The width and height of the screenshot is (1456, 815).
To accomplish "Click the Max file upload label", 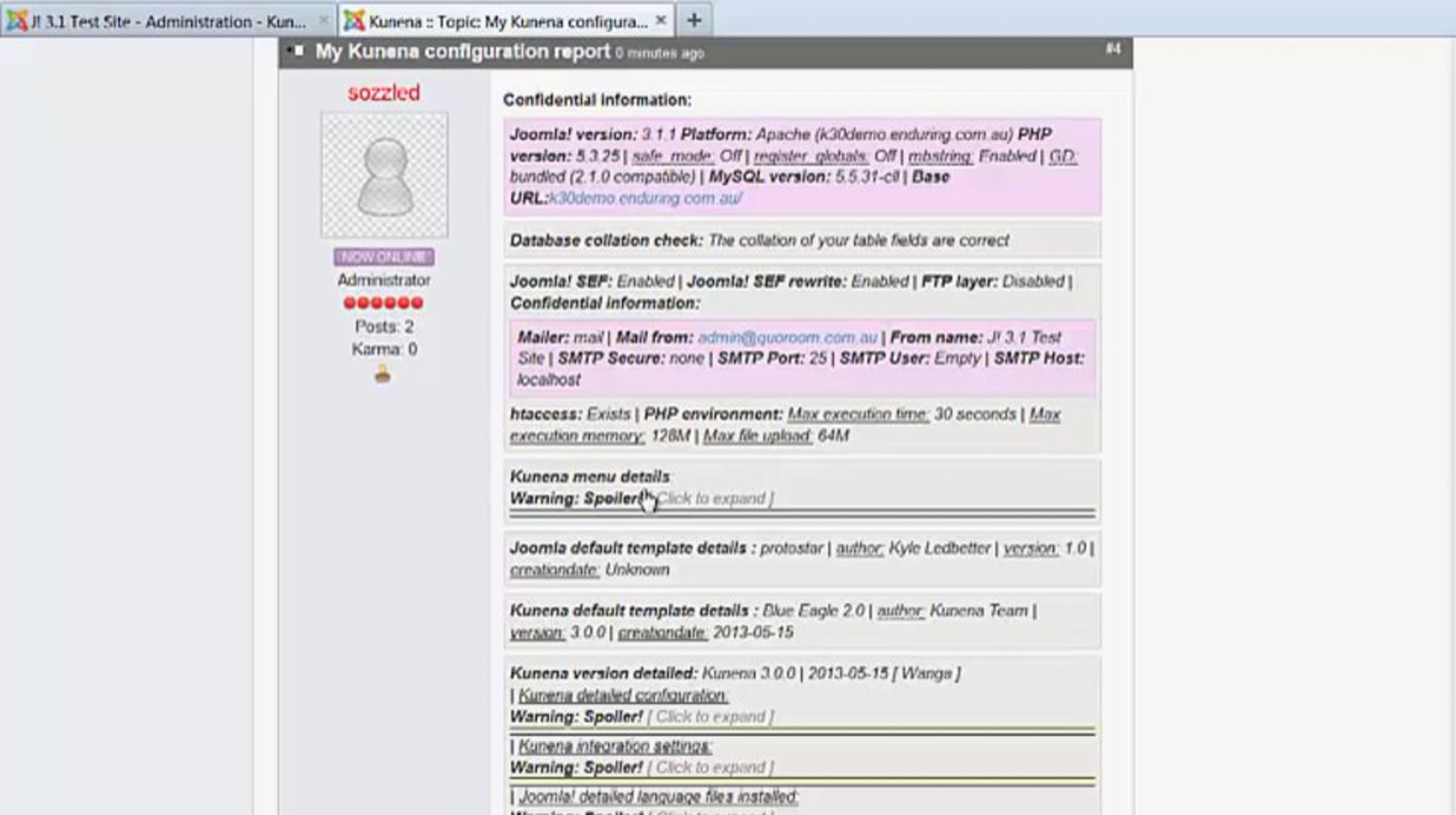I will pyautogui.click(x=758, y=436).
